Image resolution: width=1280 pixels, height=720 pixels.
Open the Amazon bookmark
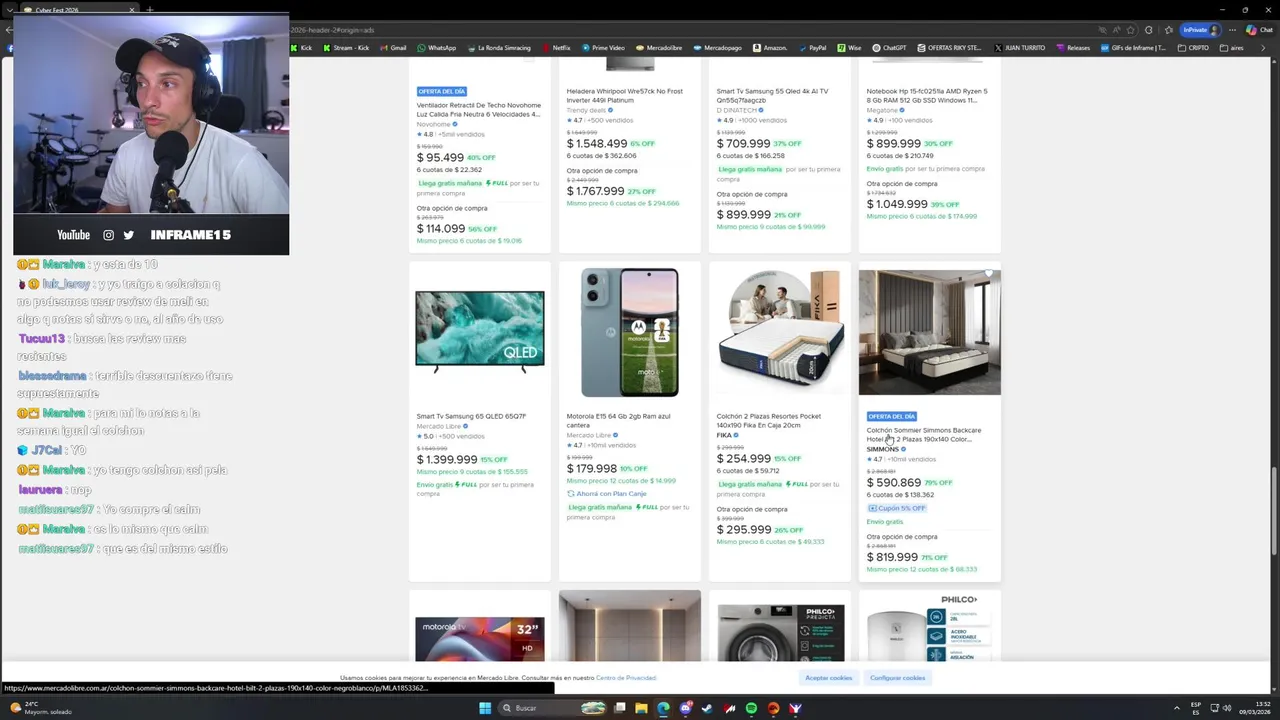point(769,48)
